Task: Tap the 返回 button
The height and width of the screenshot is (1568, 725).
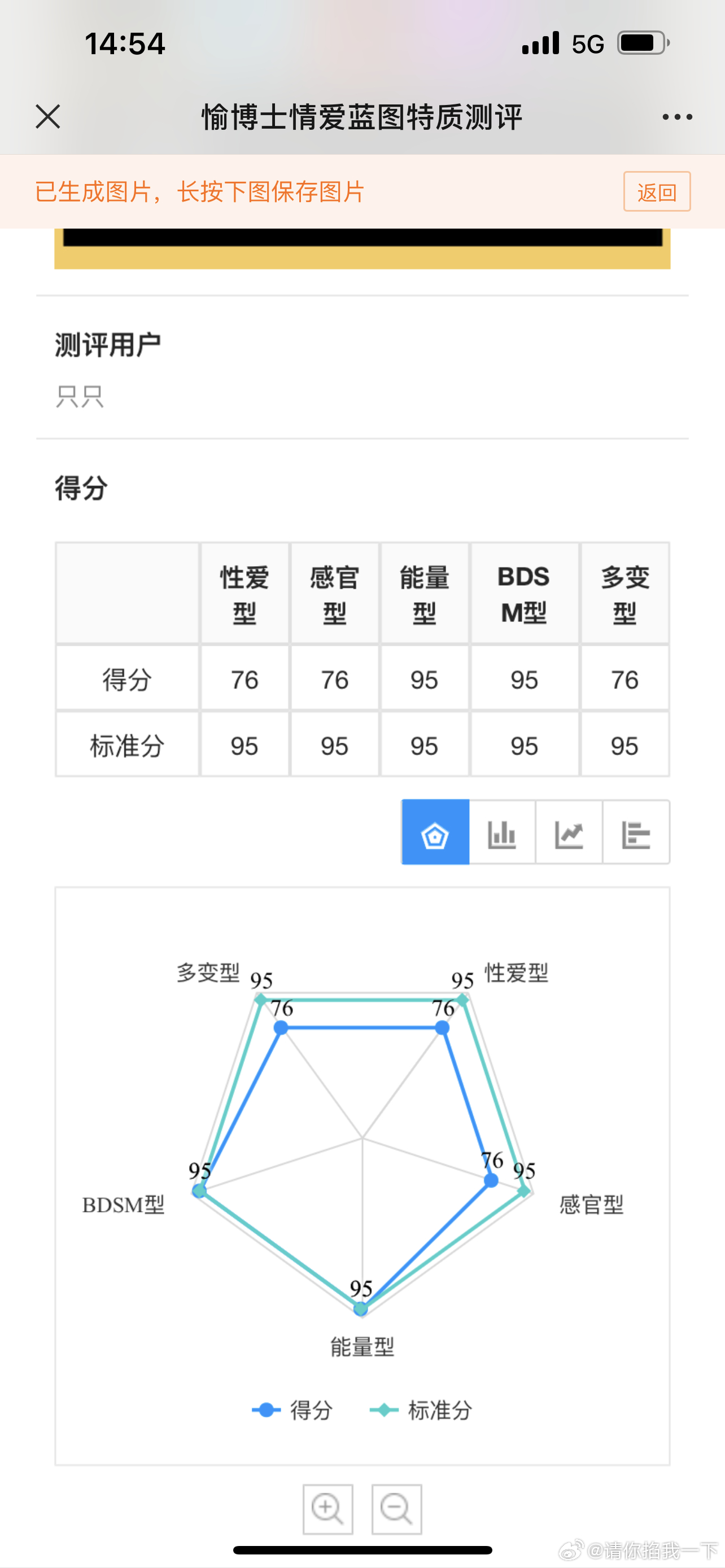Action: [x=657, y=192]
